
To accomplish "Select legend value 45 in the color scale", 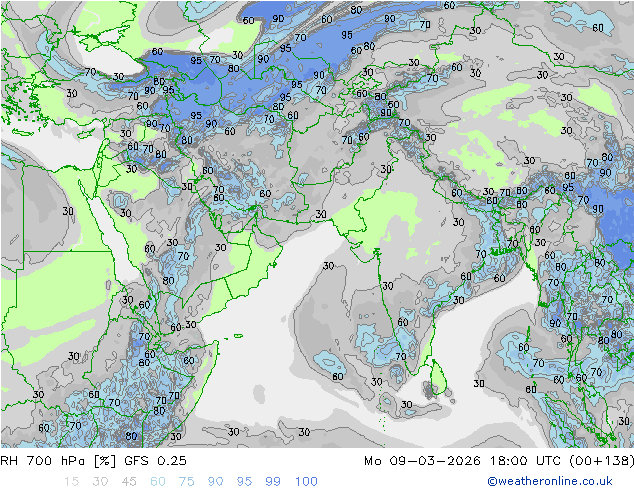I will click(129, 482).
